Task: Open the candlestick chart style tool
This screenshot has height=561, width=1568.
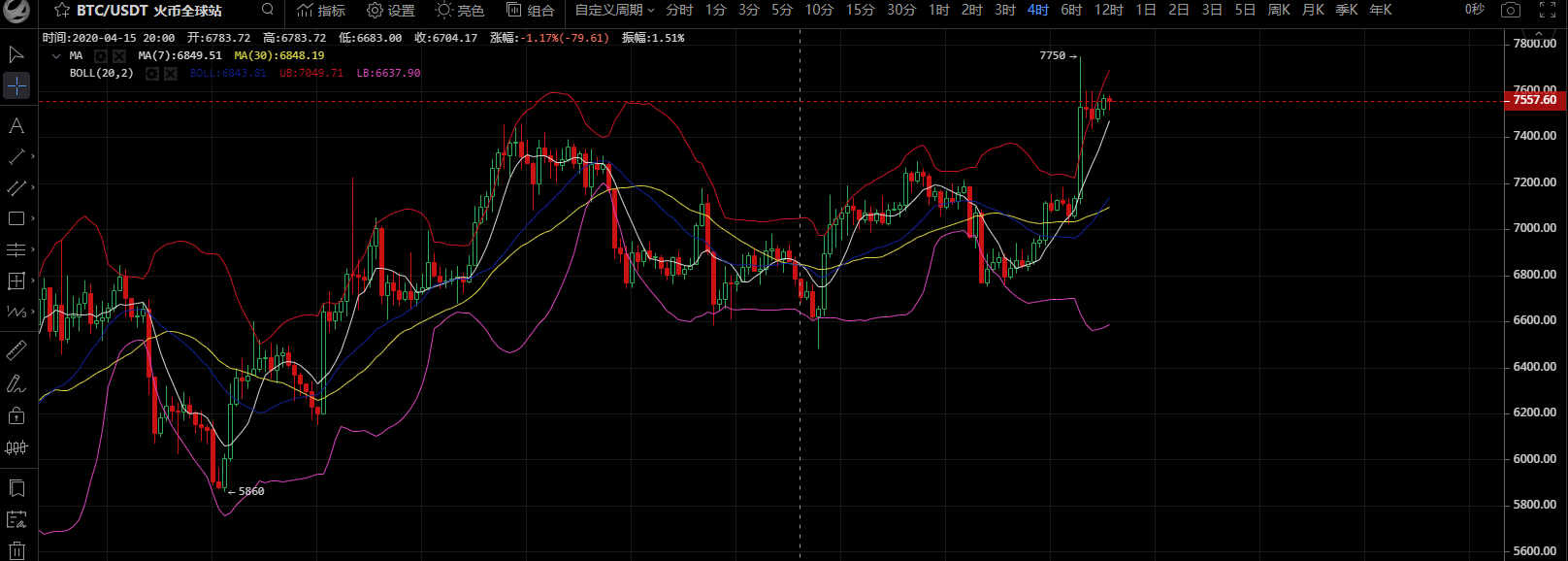Action: tap(16, 447)
